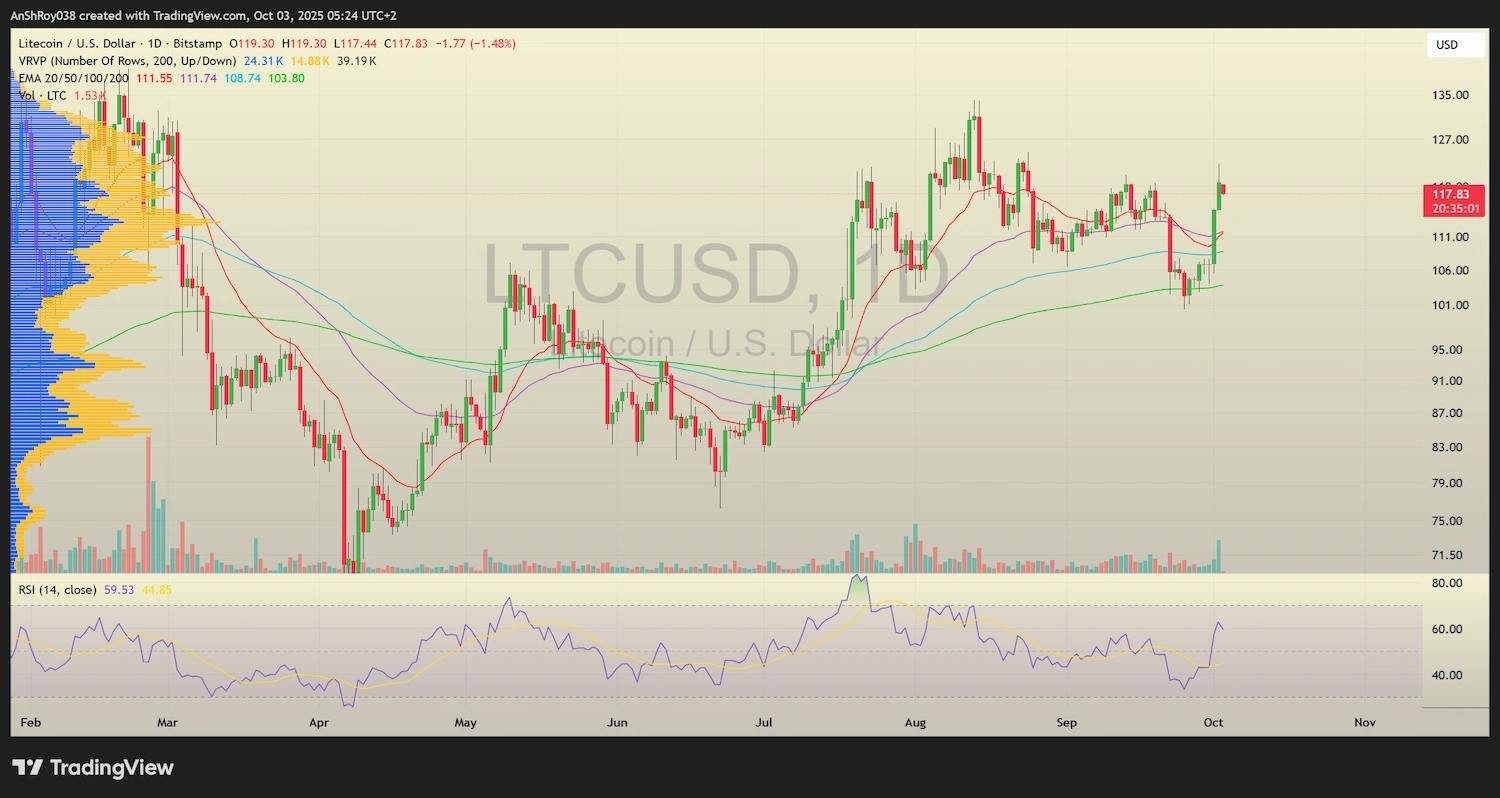Click the Nov label on time axis
The width and height of the screenshot is (1500, 798).
1365,722
